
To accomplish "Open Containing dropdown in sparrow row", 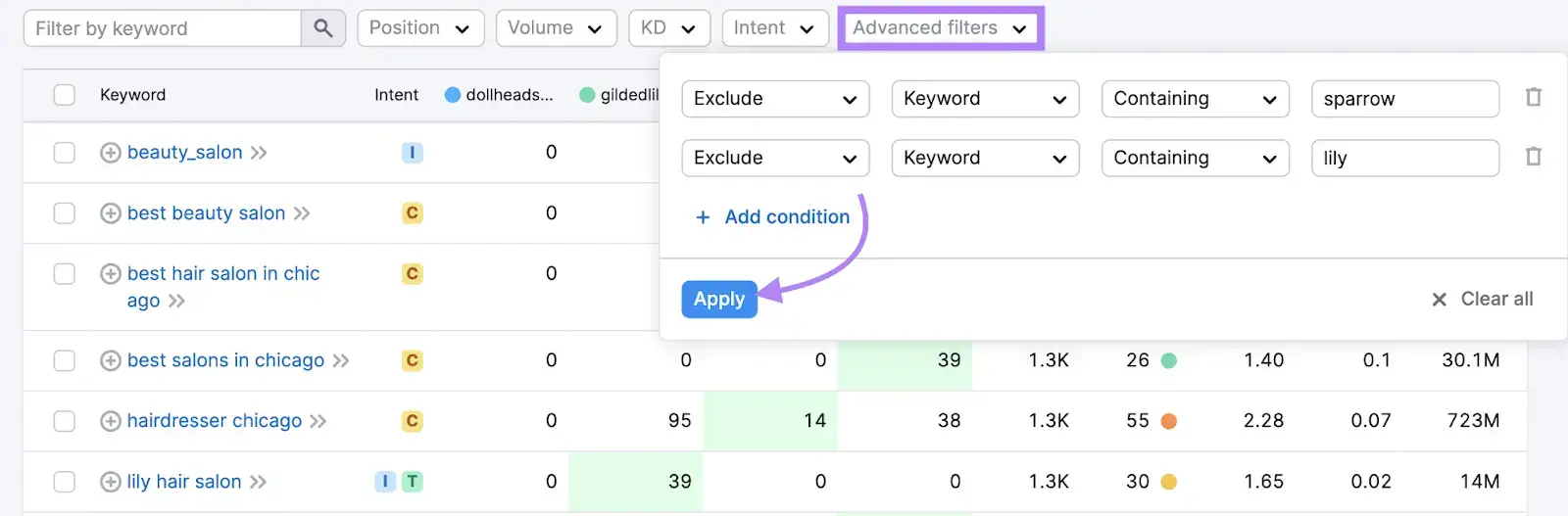I will (x=1195, y=99).
